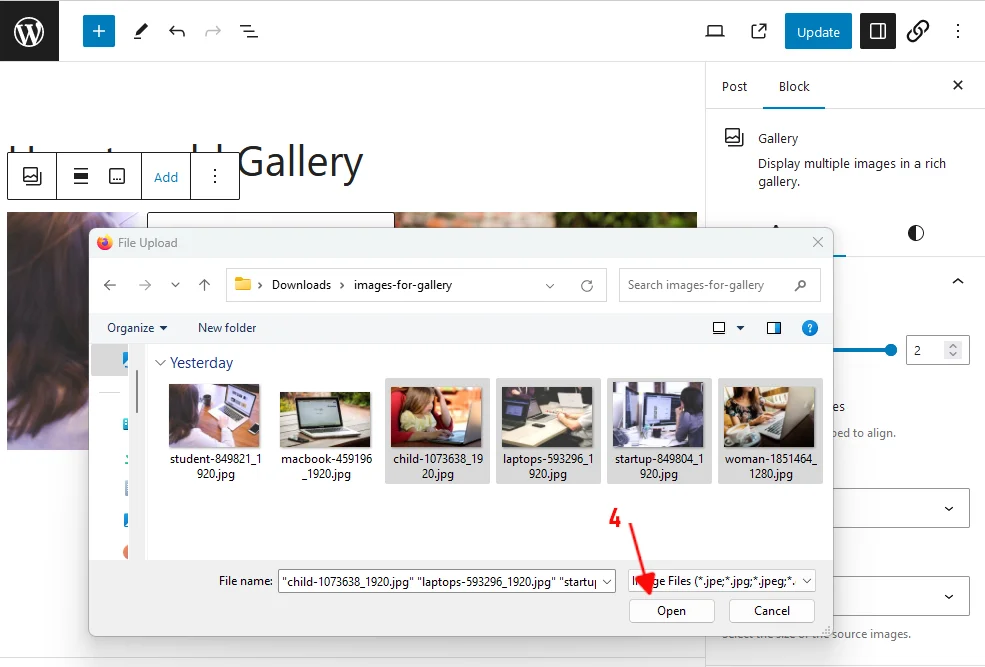Click the view post external link icon
The image size is (985, 667).
[759, 31]
